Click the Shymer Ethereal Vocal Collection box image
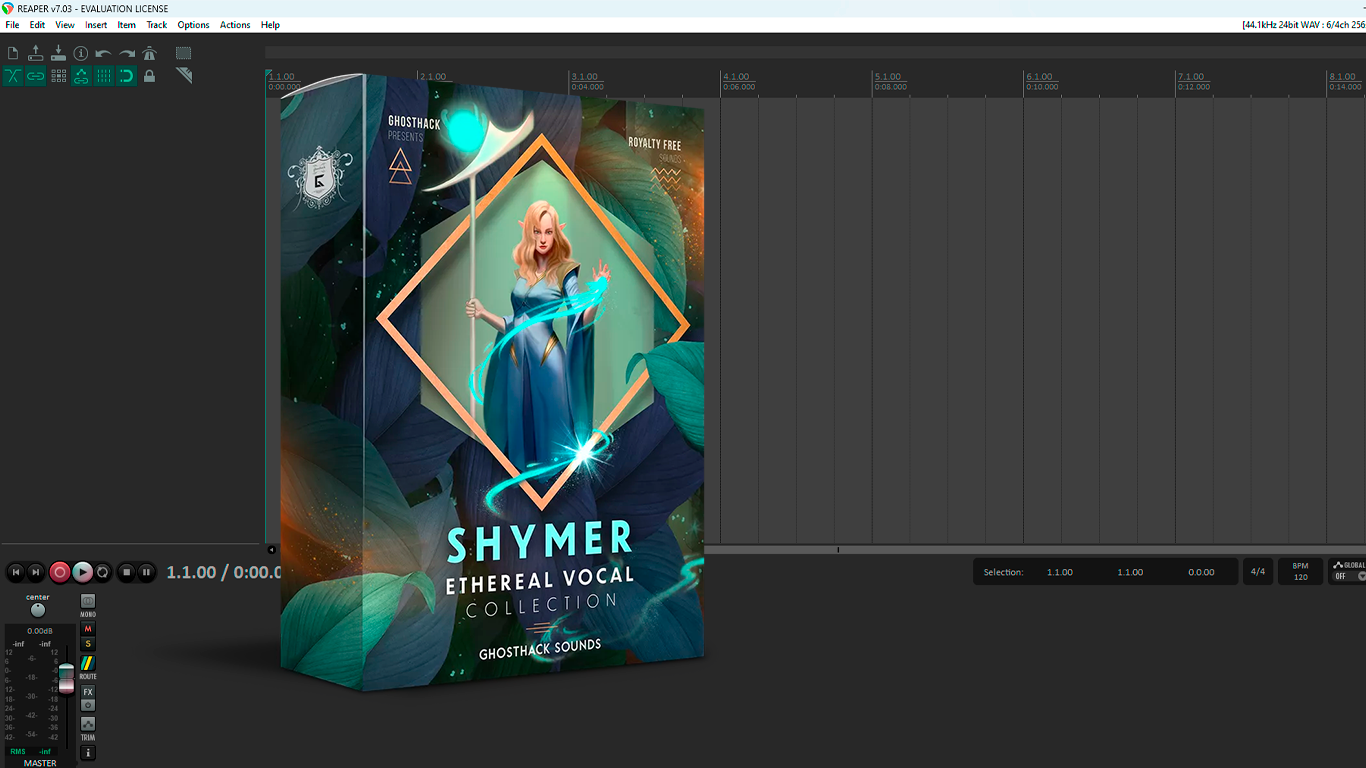The image size is (1366, 768). [x=493, y=383]
